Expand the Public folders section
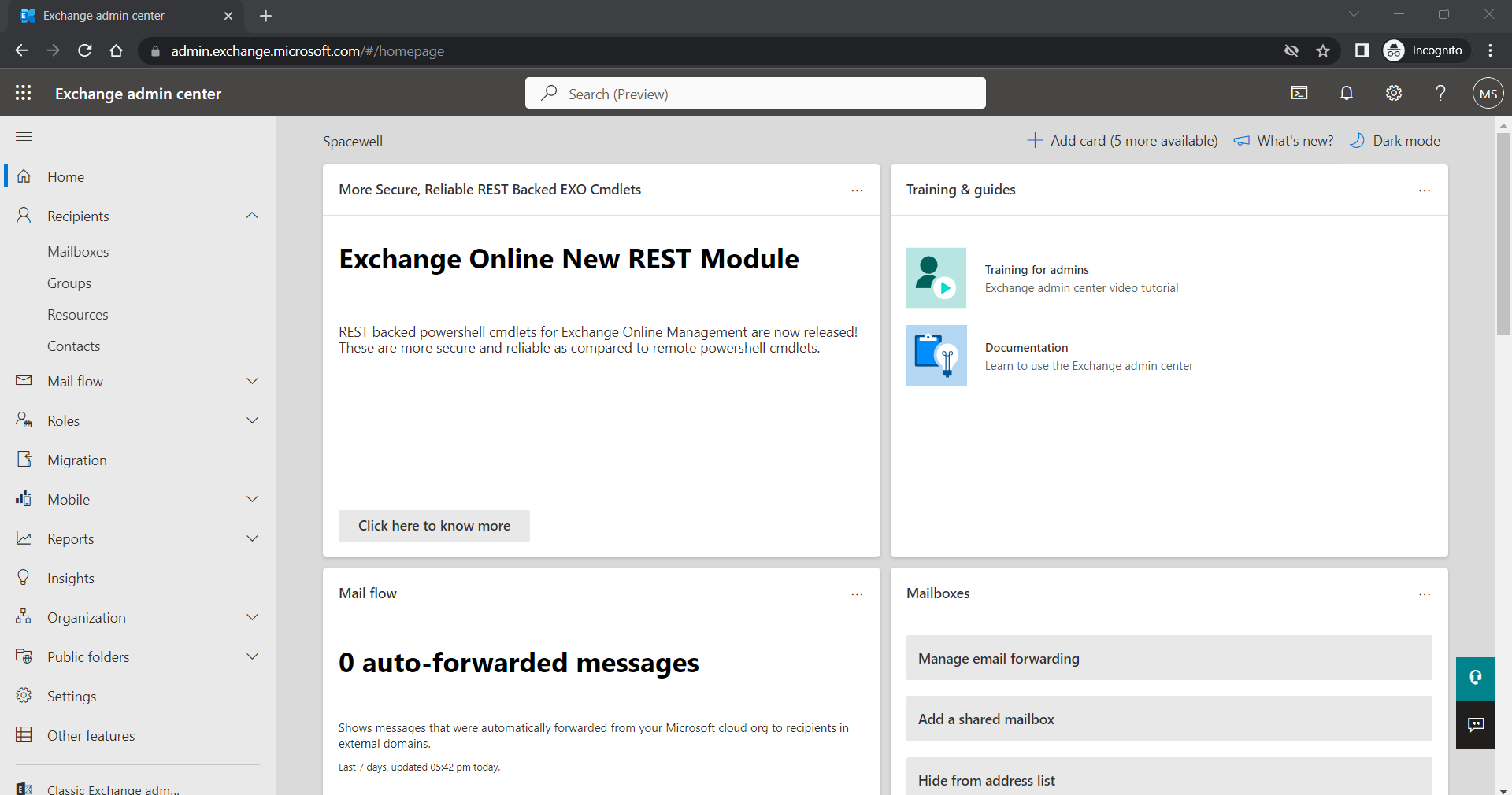 point(252,656)
